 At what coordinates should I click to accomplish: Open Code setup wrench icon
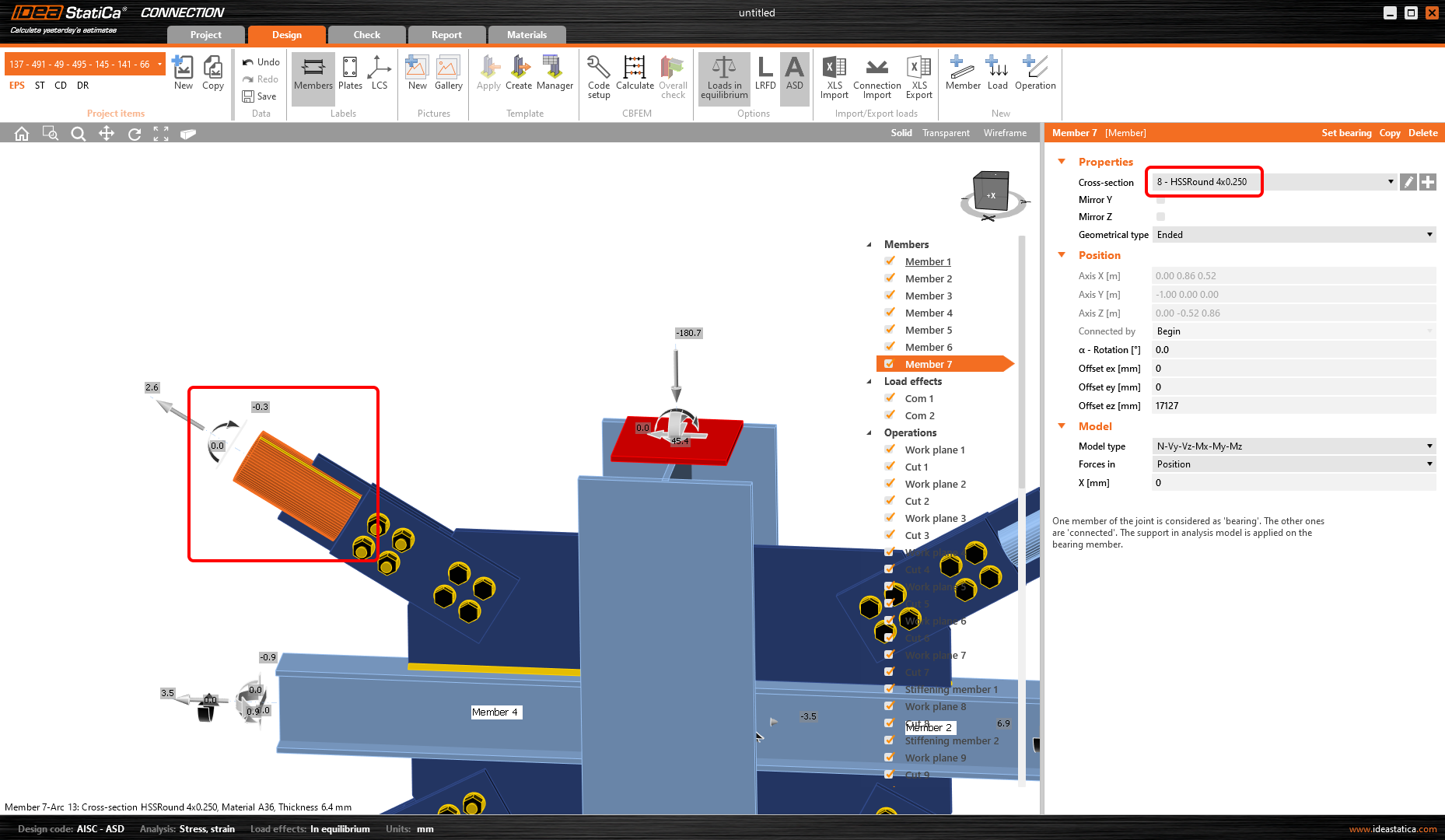(x=598, y=75)
